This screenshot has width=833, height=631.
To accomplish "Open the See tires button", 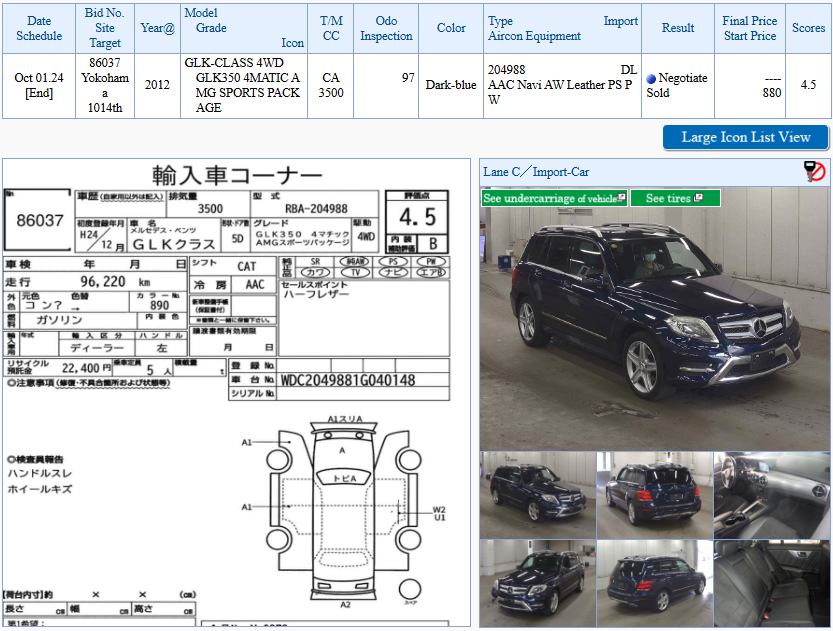I will point(675,198).
